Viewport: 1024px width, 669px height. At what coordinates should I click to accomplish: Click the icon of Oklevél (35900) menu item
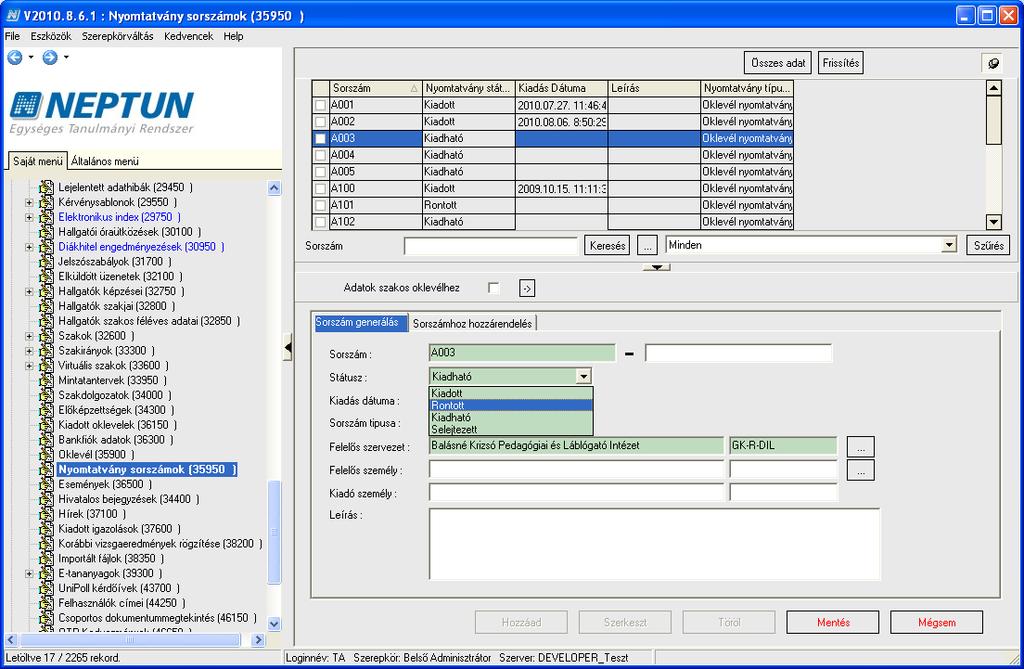click(x=46, y=454)
